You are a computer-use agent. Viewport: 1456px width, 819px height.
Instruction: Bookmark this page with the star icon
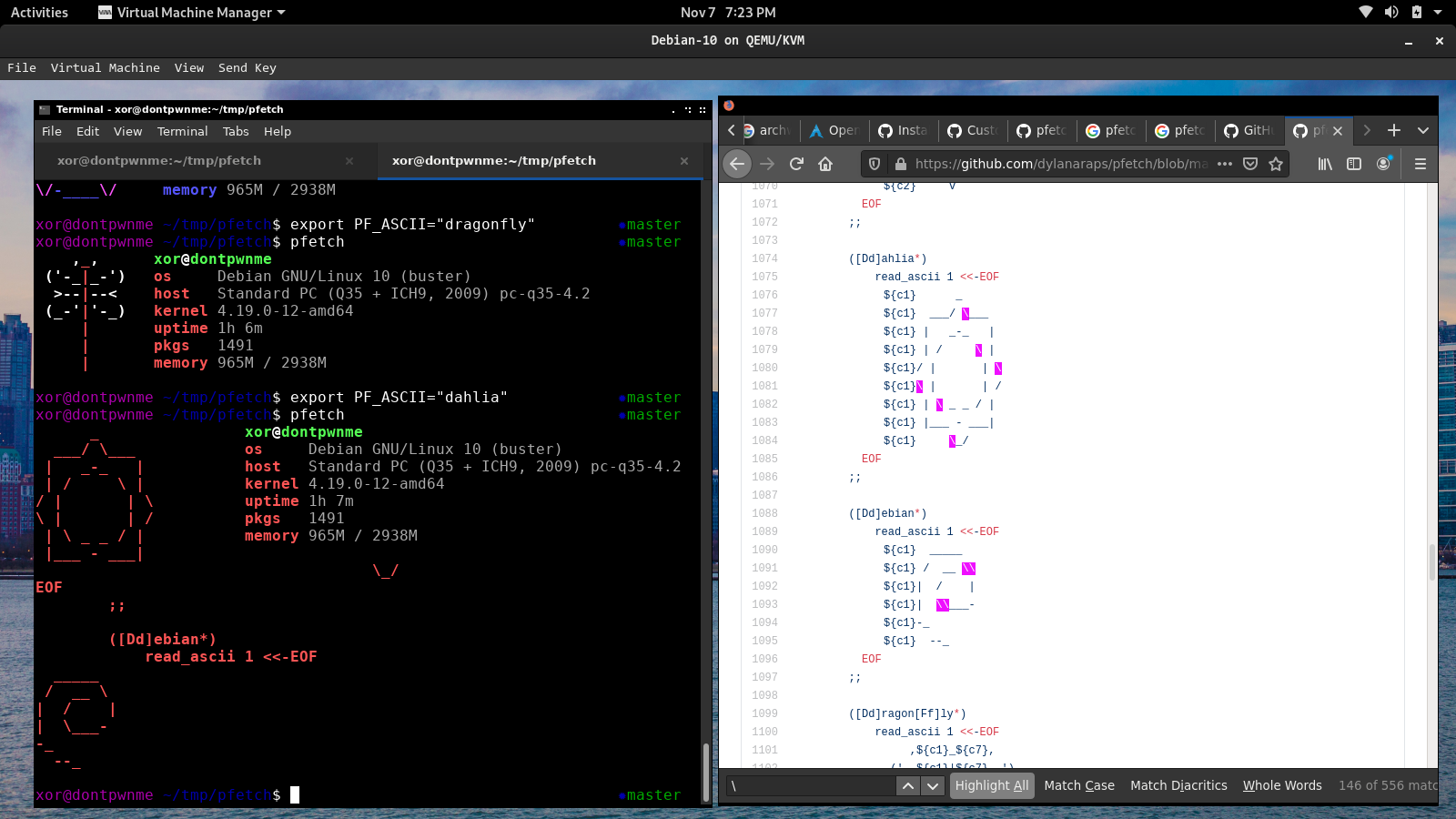click(x=1276, y=165)
